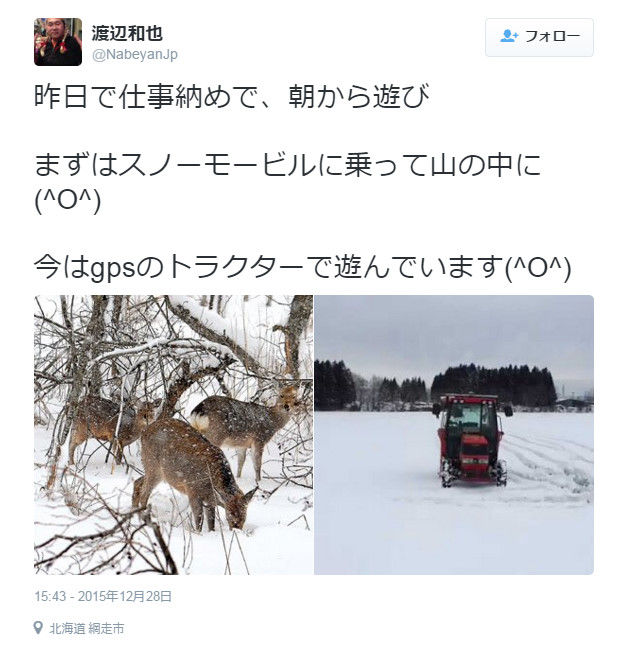
Task: Click the add-person icon in follow button
Action: [509, 36]
